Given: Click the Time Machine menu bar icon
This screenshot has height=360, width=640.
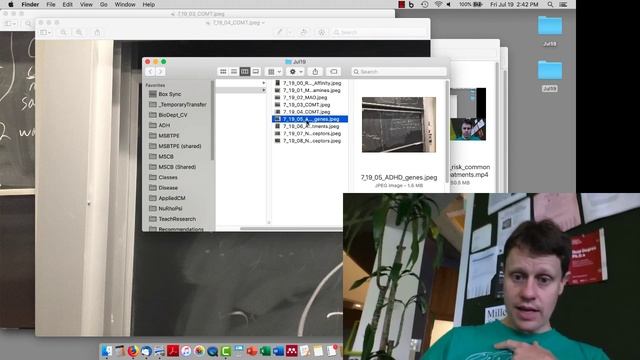Looking at the screenshot, I should [424, 4].
